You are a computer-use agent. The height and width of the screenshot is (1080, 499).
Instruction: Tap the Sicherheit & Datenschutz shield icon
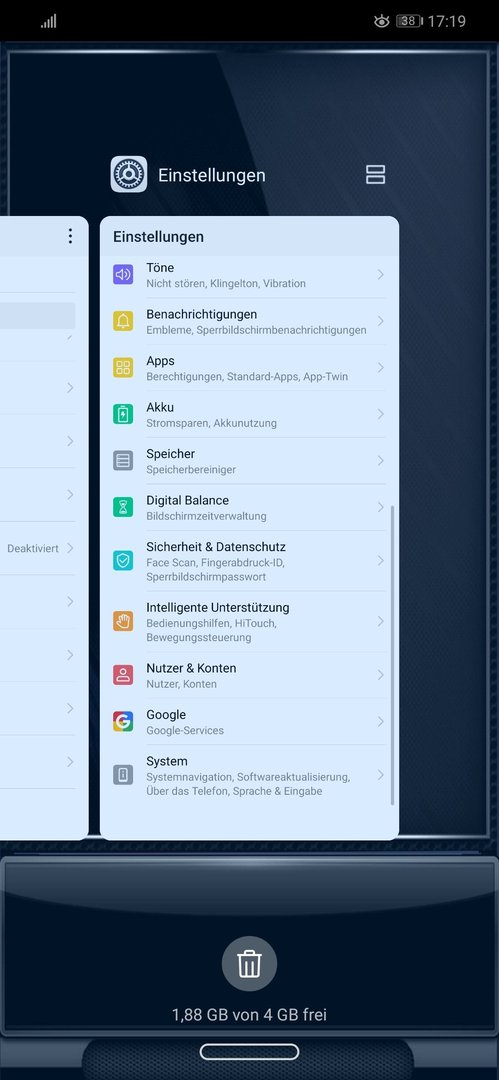pos(123,561)
